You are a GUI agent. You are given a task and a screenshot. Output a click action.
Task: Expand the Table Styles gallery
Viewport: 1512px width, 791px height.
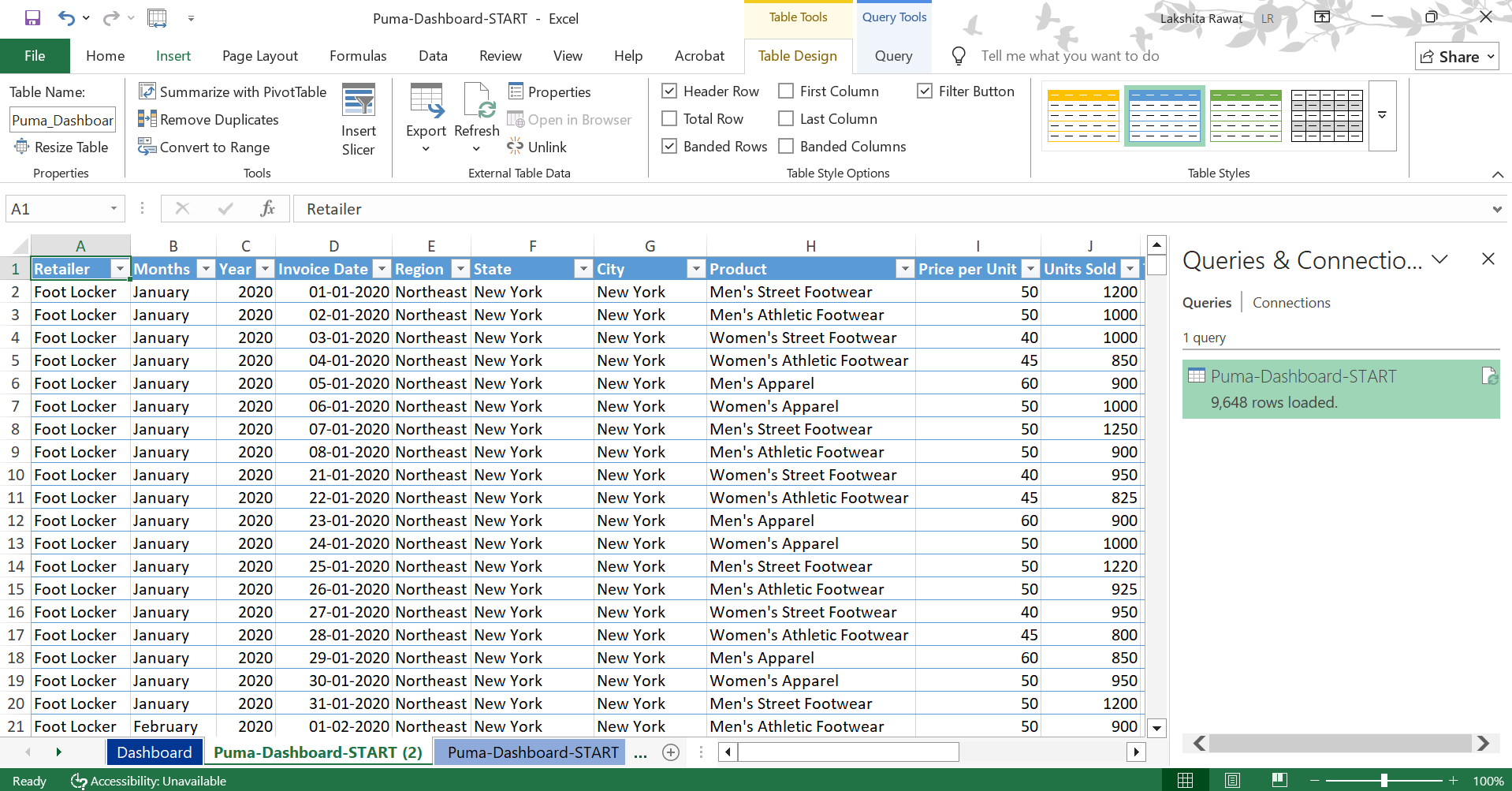point(1382,116)
